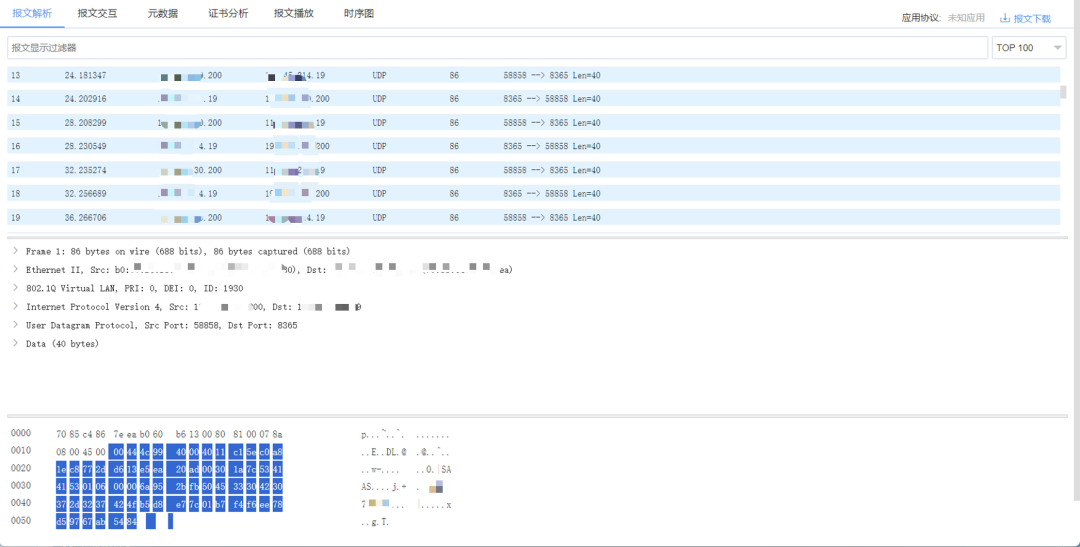Expand the 802.1Q Virtual LAN row
This screenshot has width=1080, height=547.
pos(15,288)
